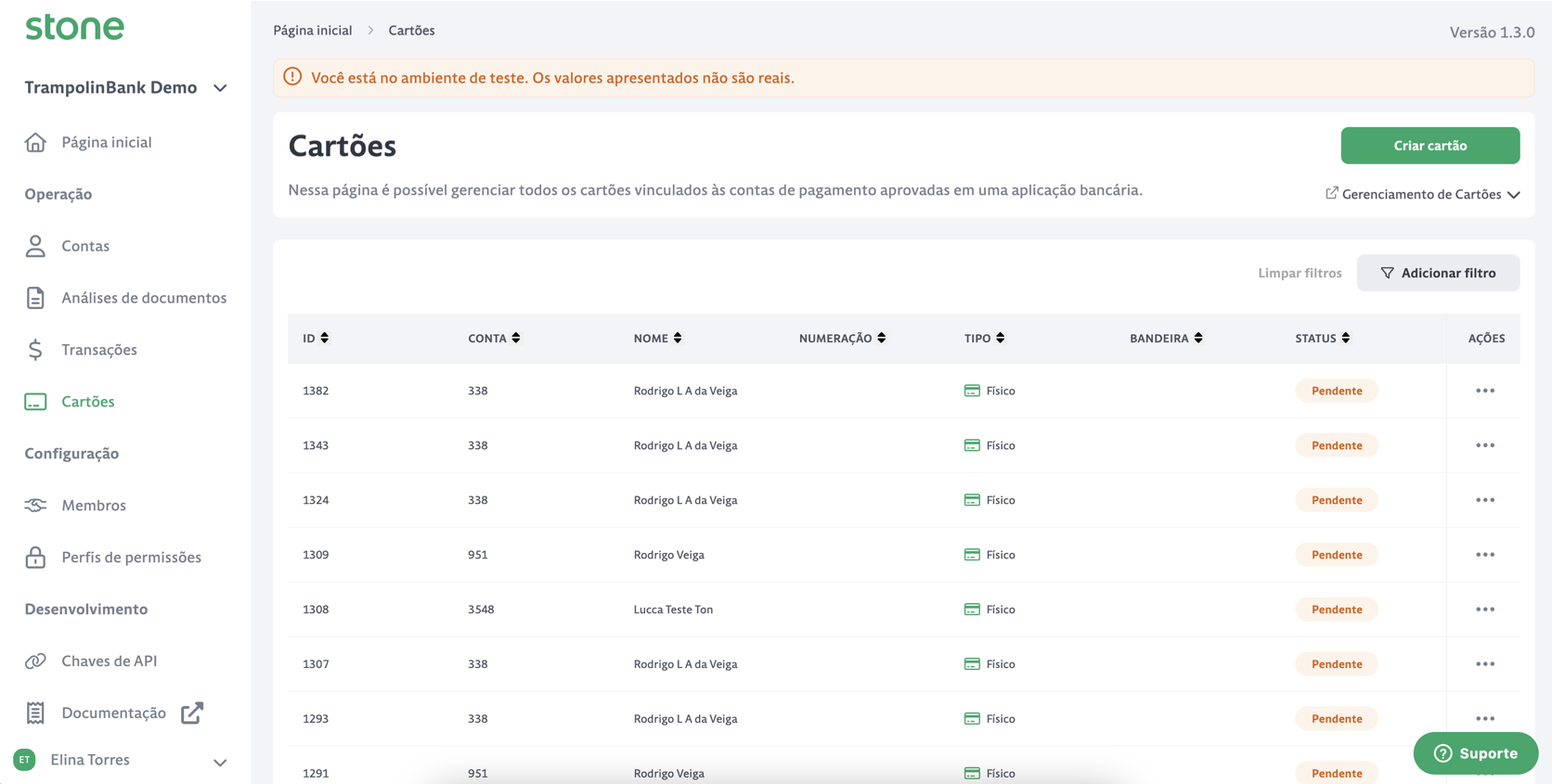The height and width of the screenshot is (784, 1552).
Task: Open Transações in the sidebar
Action: pos(99,350)
